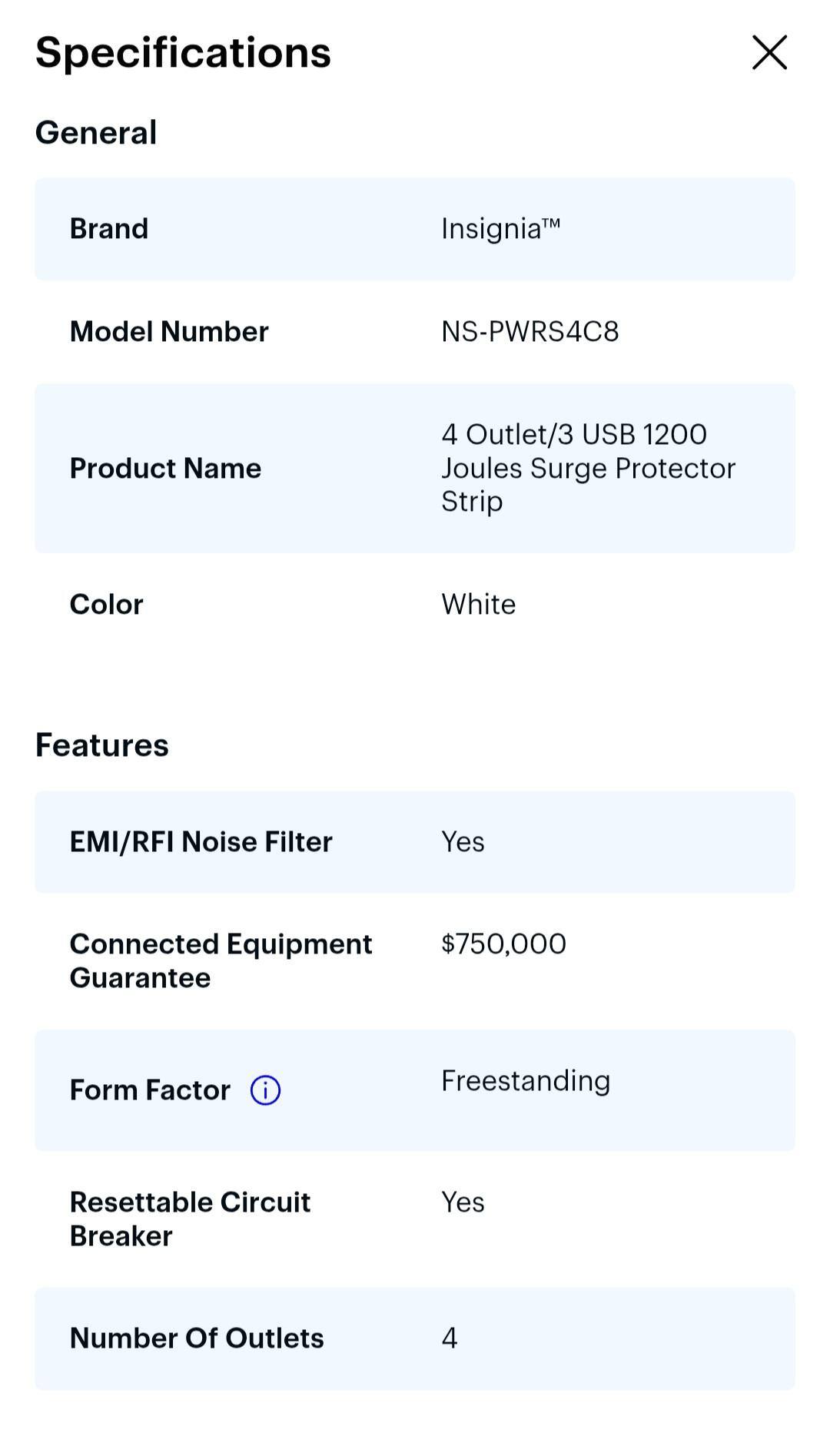
Task: Select the General section header
Action: tap(96, 131)
